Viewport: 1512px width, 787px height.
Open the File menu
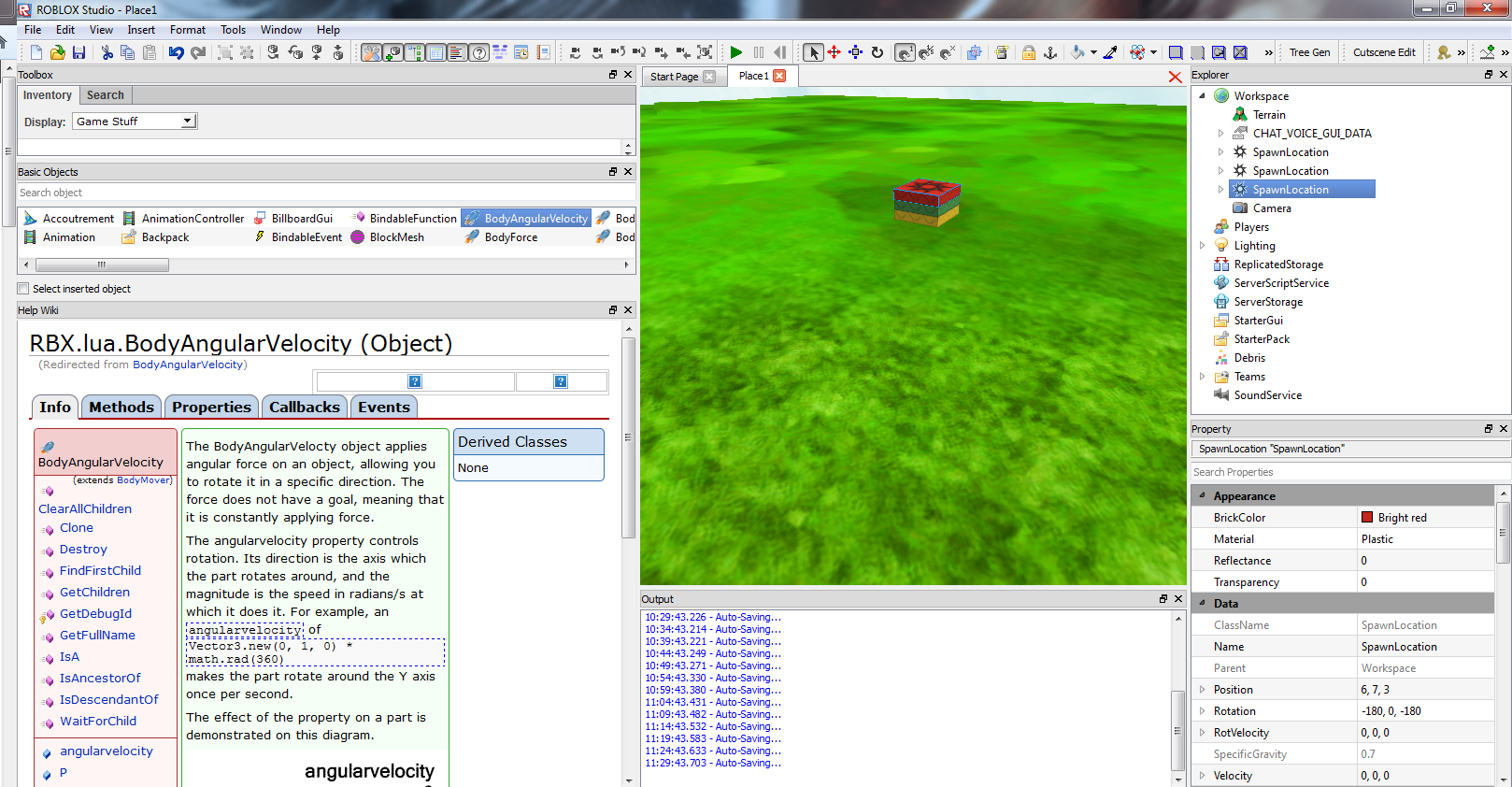point(33,30)
